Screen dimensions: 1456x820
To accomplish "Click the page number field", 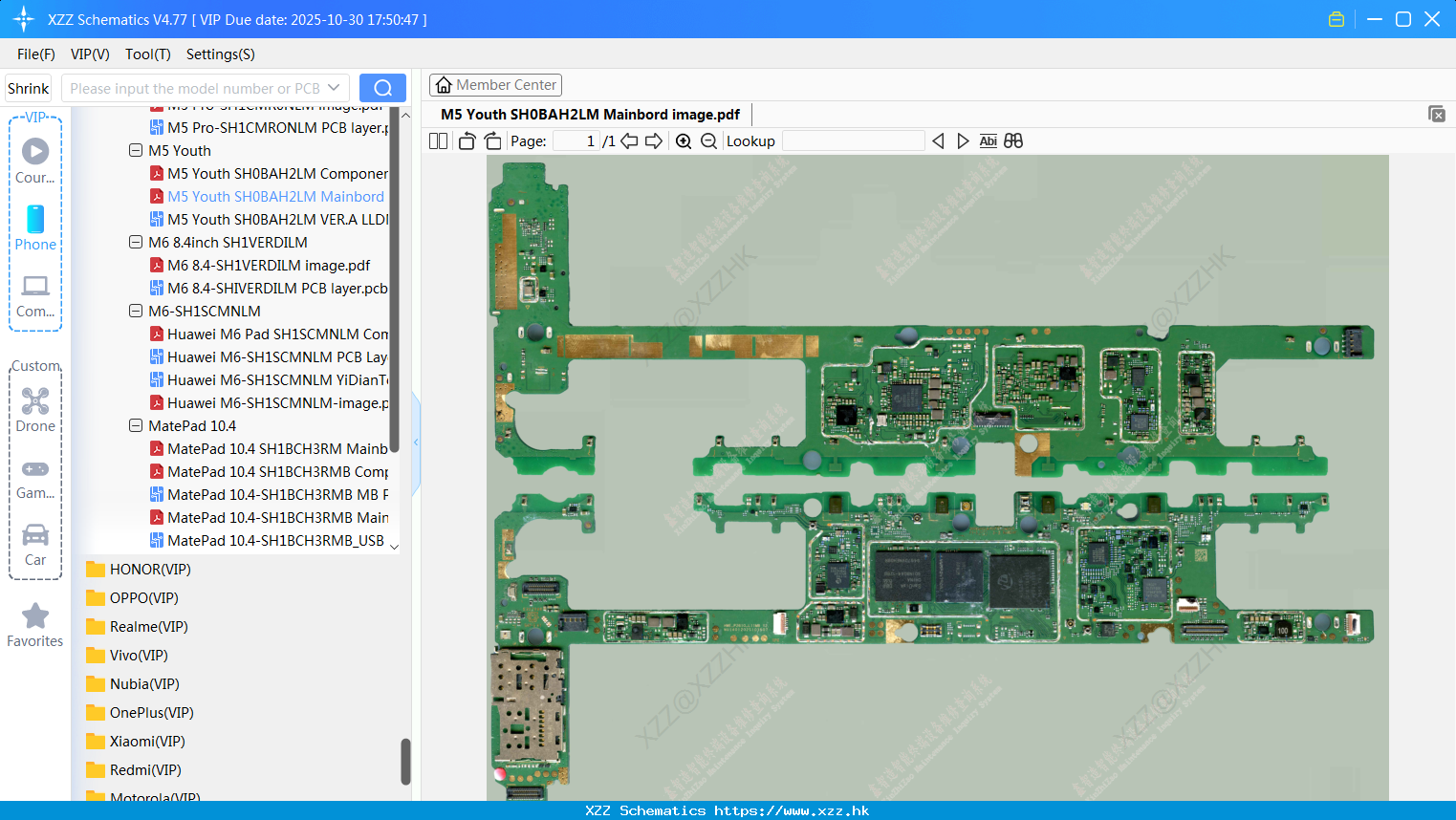I will tap(576, 141).
